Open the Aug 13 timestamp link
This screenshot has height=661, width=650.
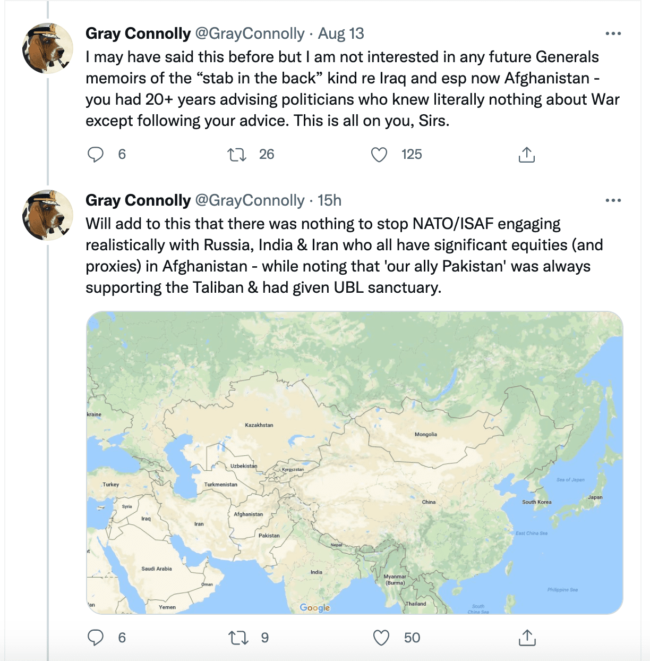click(x=343, y=33)
